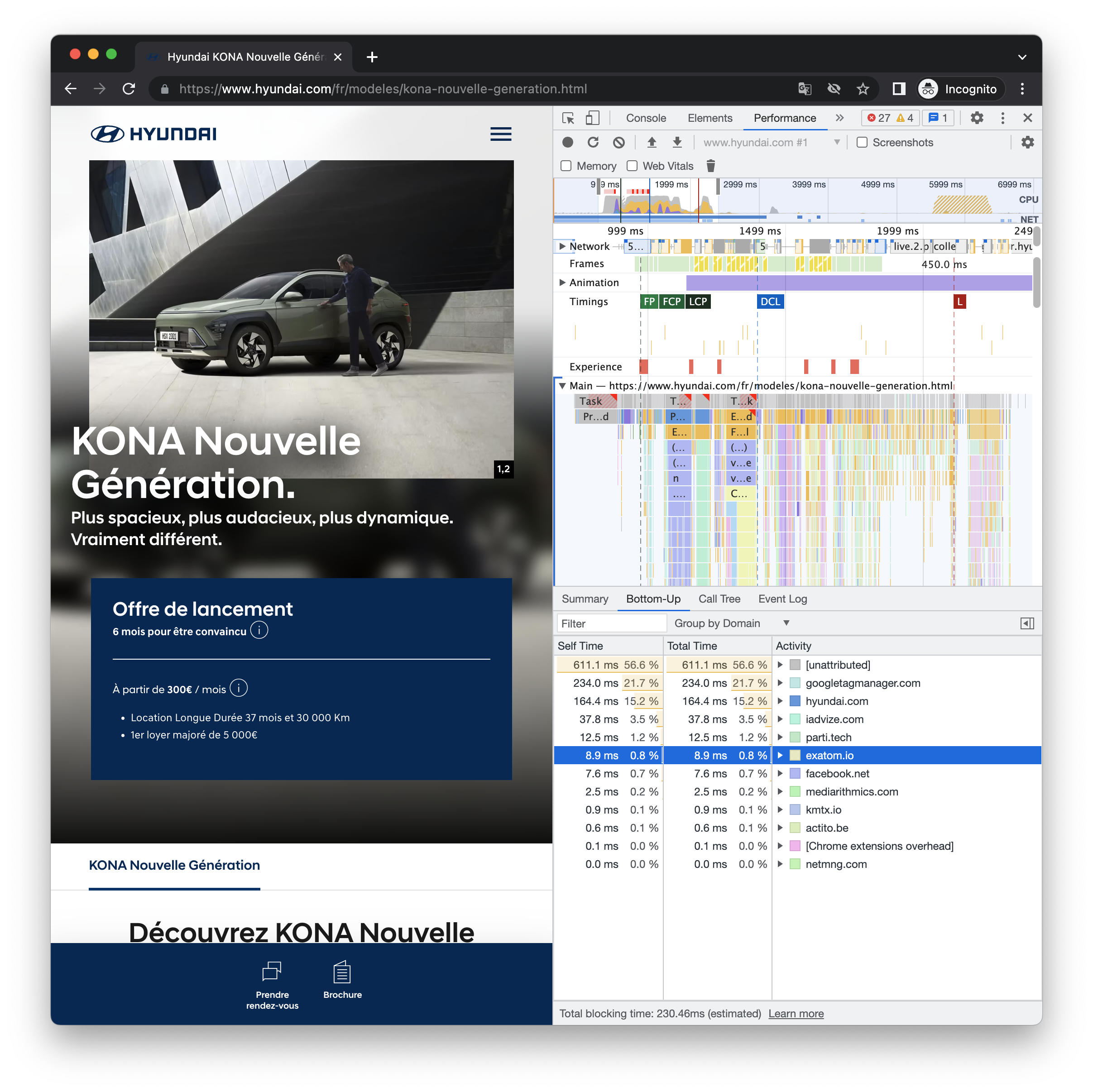Select the KONA Nouvelle Génération page tab
1093x1092 pixels.
tap(174, 865)
